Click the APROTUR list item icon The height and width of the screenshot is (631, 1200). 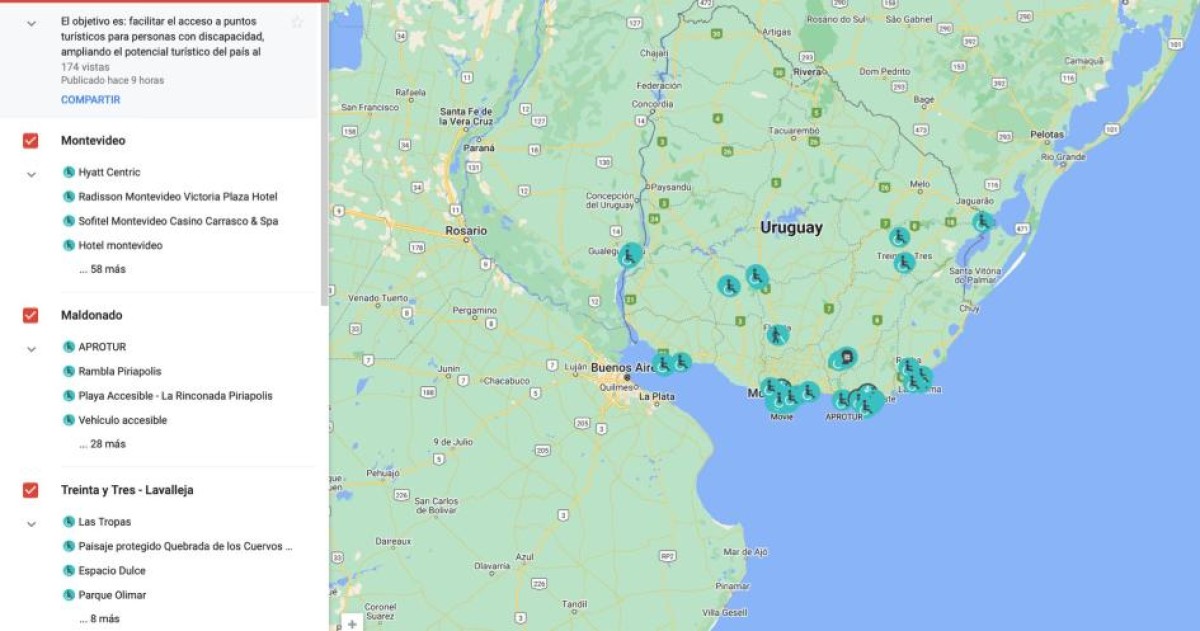pyautogui.click(x=68, y=347)
